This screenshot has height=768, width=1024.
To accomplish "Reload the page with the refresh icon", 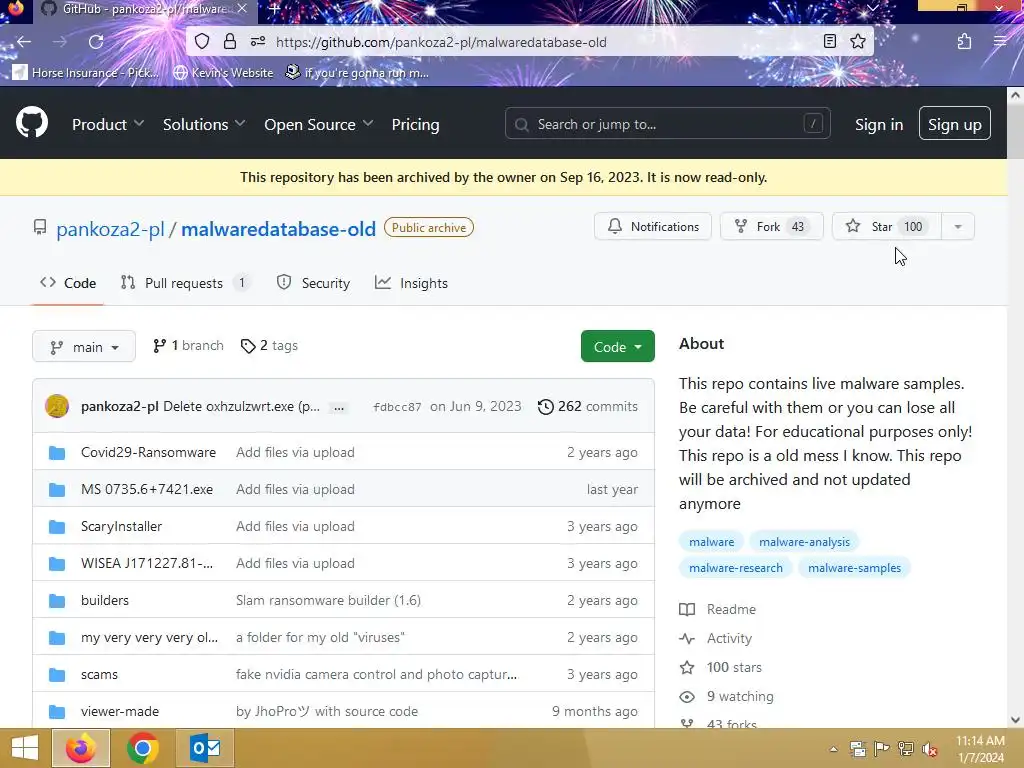I will [96, 42].
